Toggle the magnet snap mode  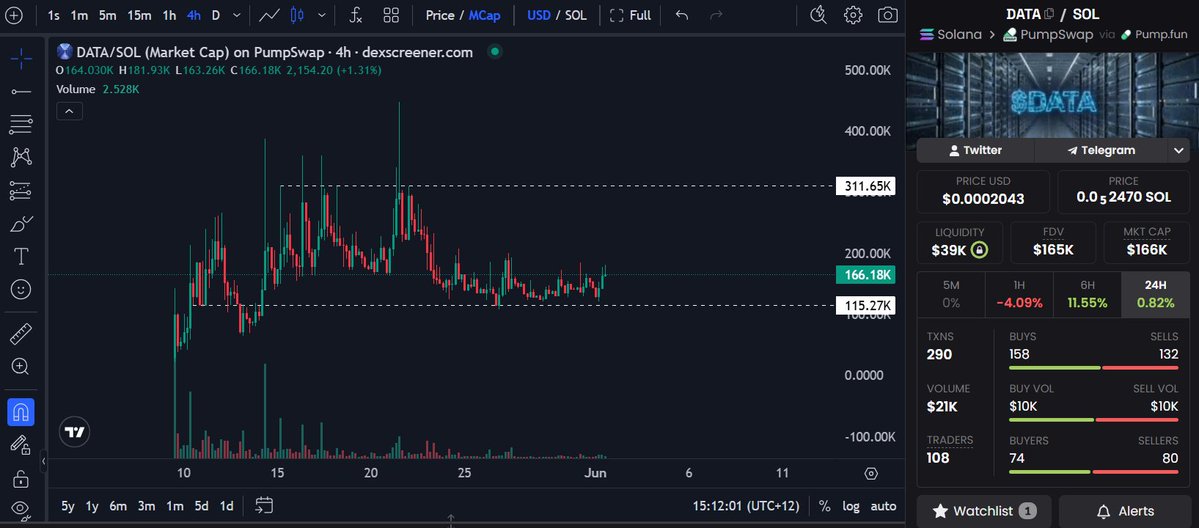(x=21, y=412)
